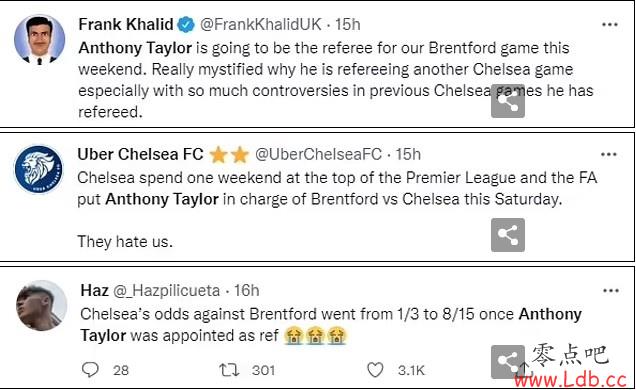Click the share icon on Frank Khalid's tweet
The height and width of the screenshot is (390, 636).
508,101
